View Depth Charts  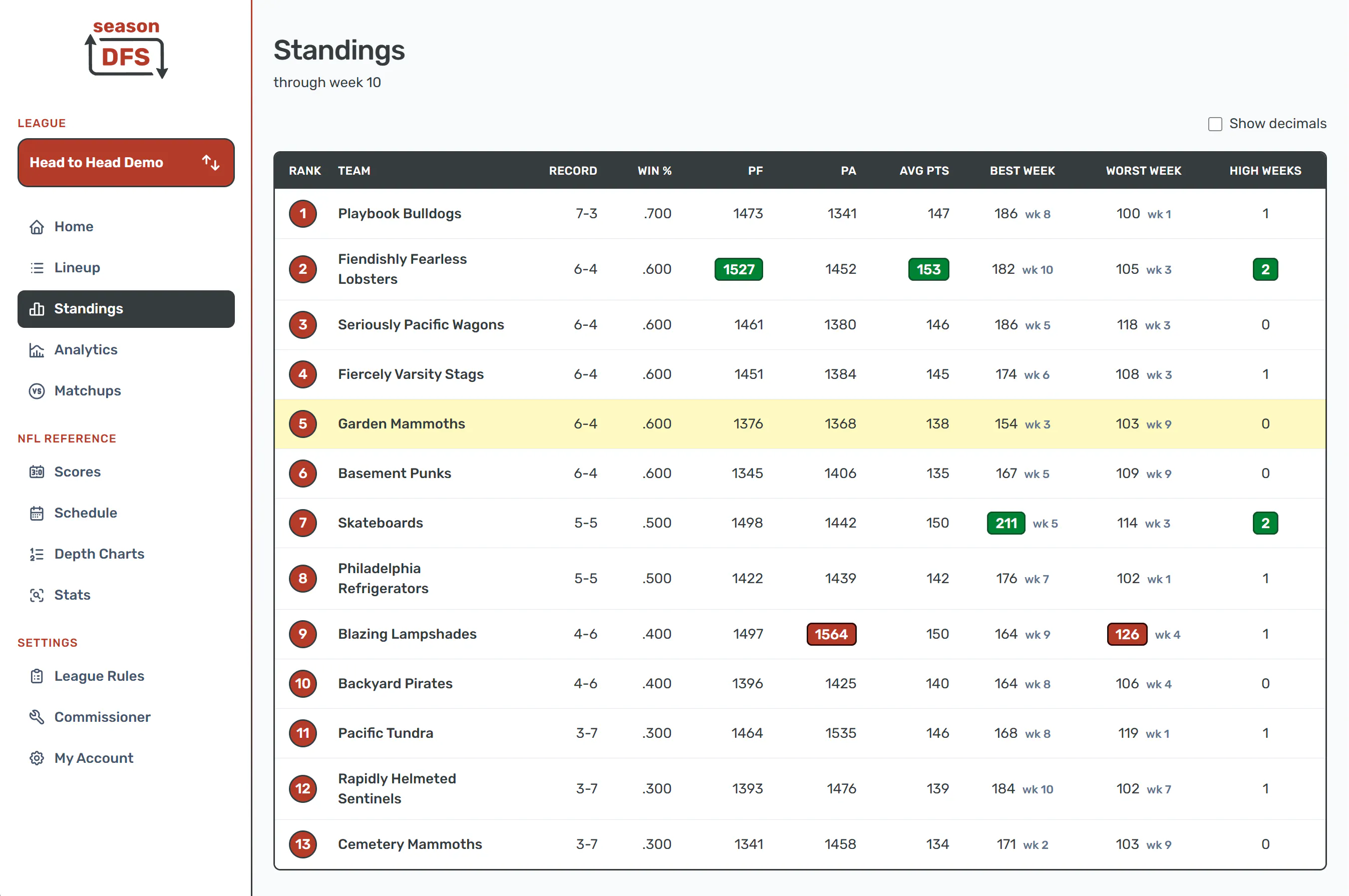(x=126, y=554)
